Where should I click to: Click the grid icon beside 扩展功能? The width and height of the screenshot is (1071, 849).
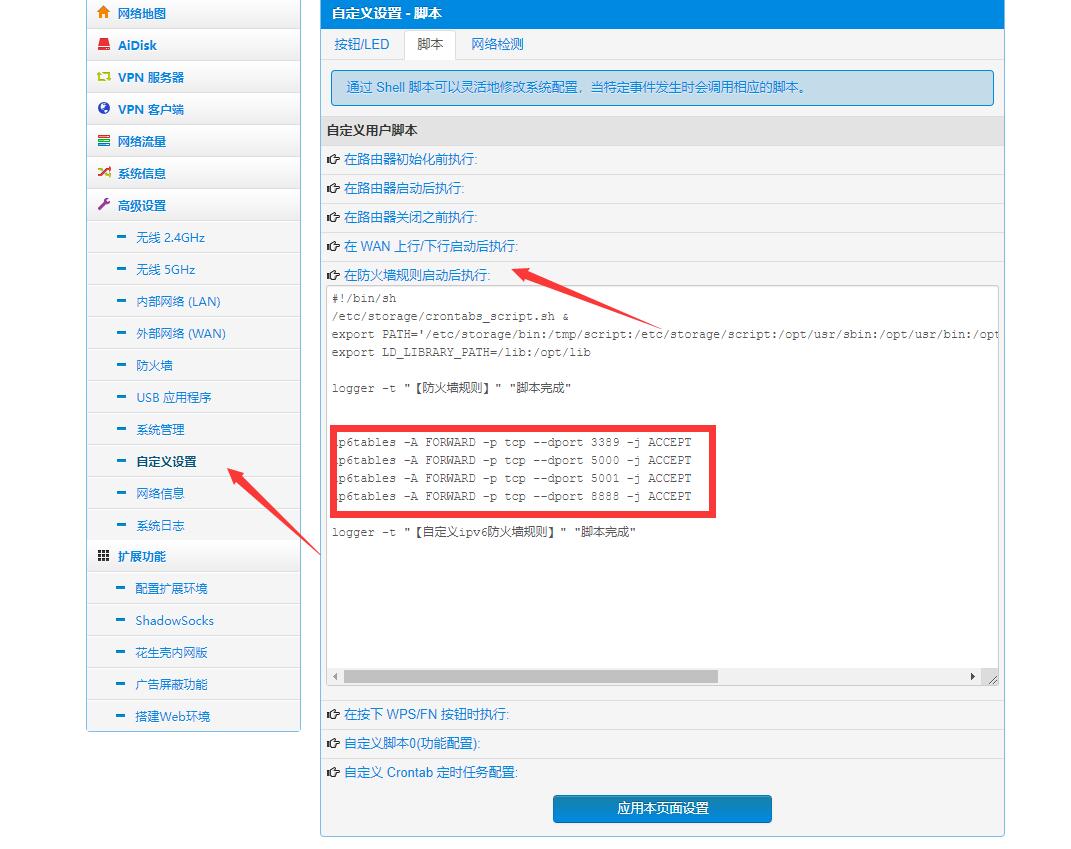tap(104, 556)
